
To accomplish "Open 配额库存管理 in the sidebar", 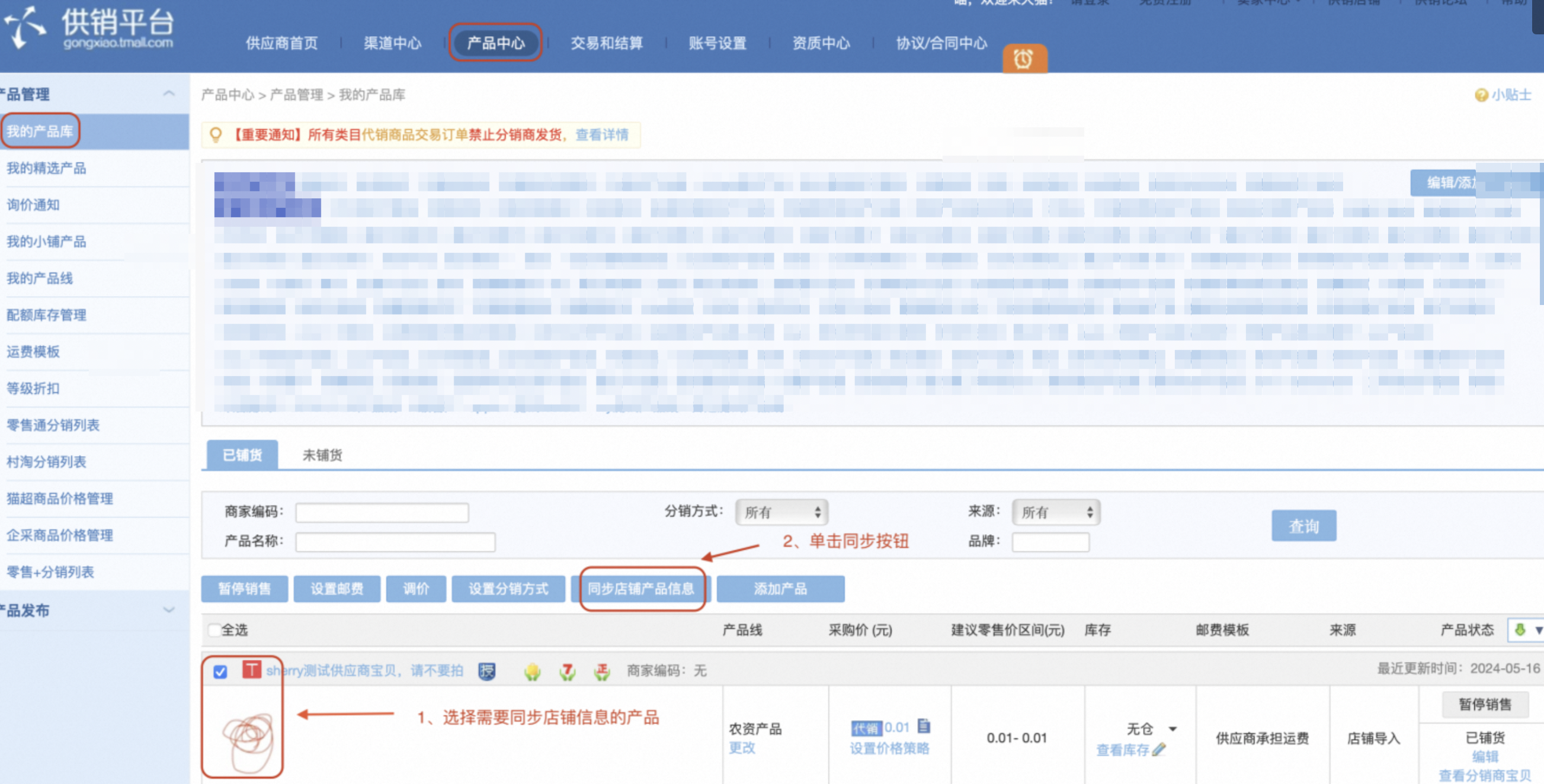I will click(x=46, y=315).
